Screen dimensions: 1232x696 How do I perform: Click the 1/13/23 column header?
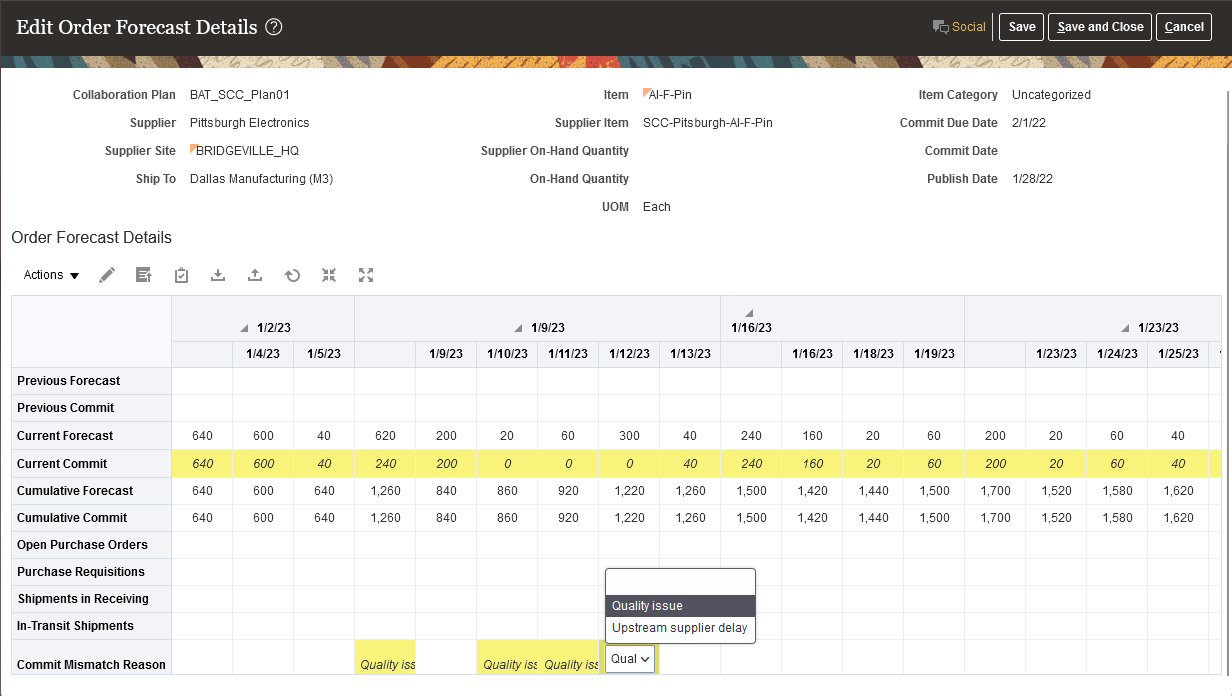690,354
